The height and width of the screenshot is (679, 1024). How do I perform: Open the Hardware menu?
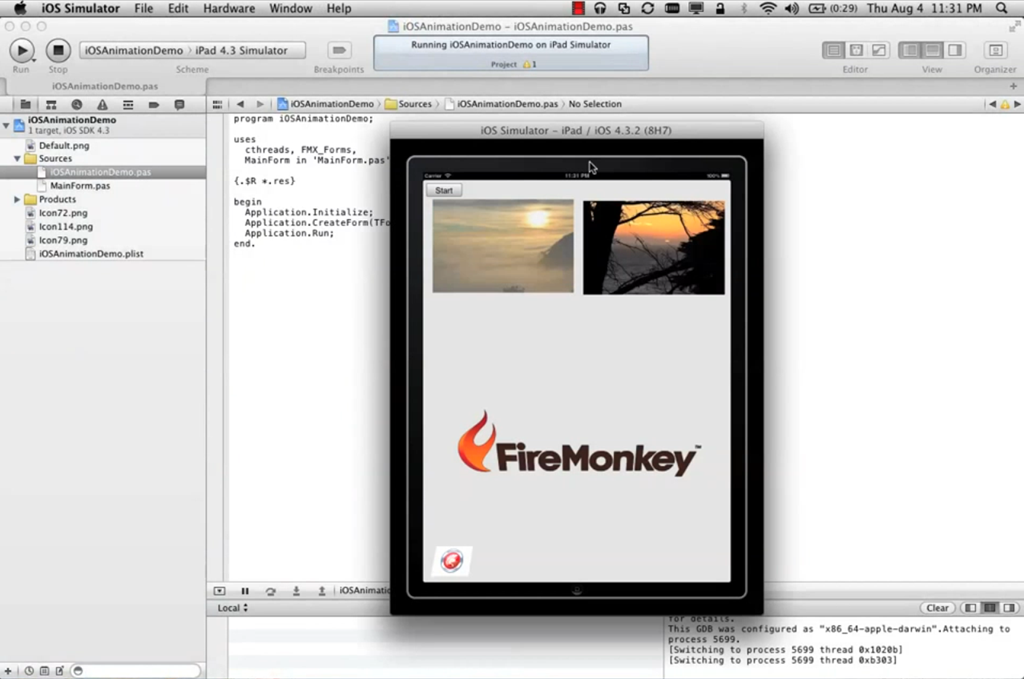229,8
